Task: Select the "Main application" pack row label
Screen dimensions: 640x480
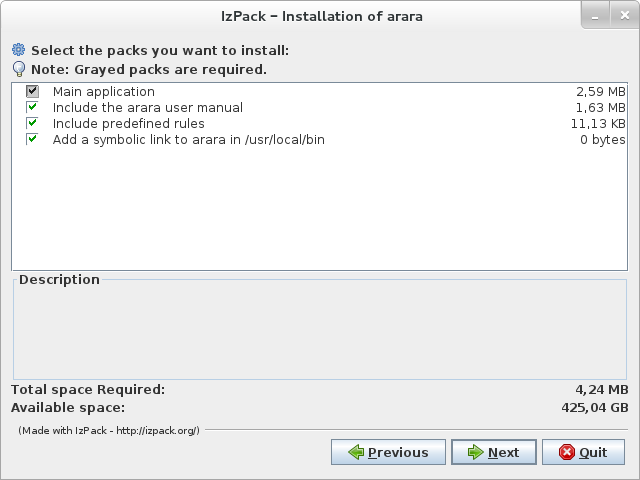Action: pos(103,92)
